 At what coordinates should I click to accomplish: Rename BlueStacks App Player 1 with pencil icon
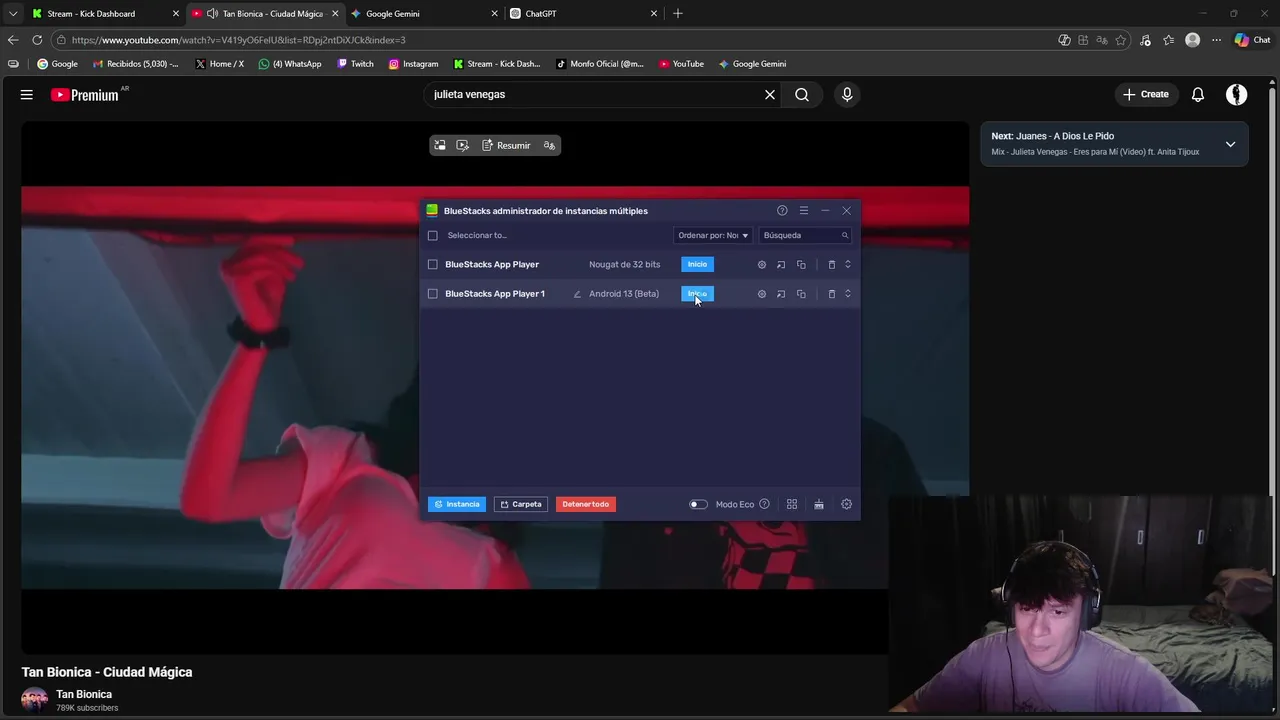(x=577, y=294)
